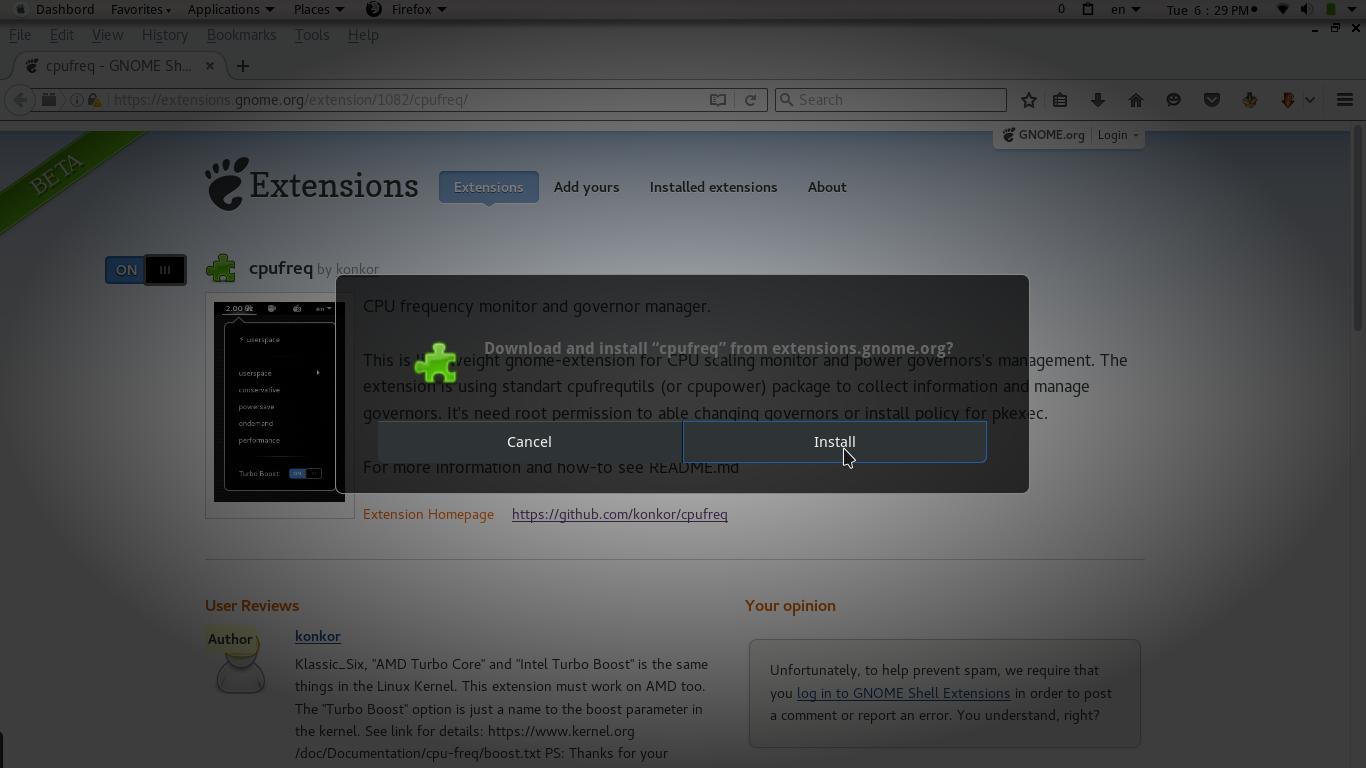Click the orange download helper icon
Viewport: 1366px width, 768px height.
(x=1249, y=100)
